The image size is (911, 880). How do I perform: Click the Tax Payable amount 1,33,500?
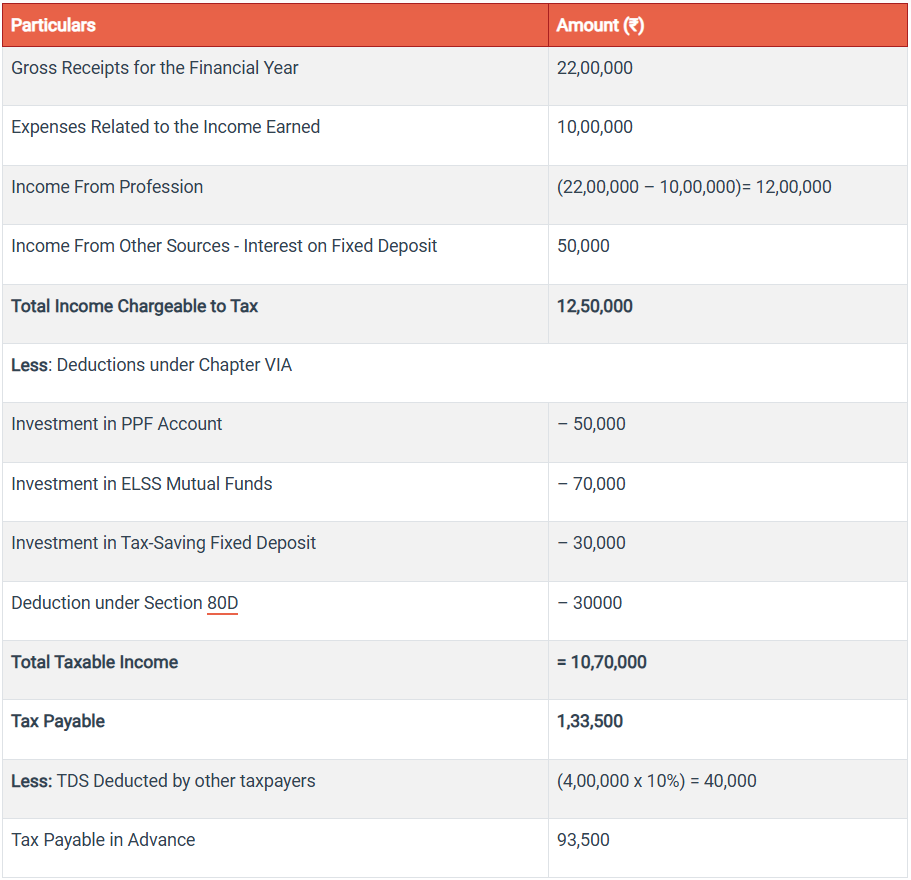[x=589, y=721]
